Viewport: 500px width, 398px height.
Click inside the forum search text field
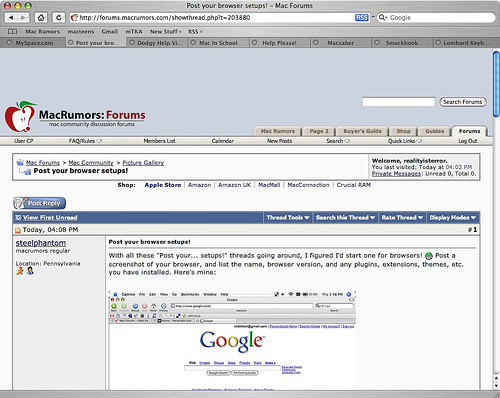399,102
